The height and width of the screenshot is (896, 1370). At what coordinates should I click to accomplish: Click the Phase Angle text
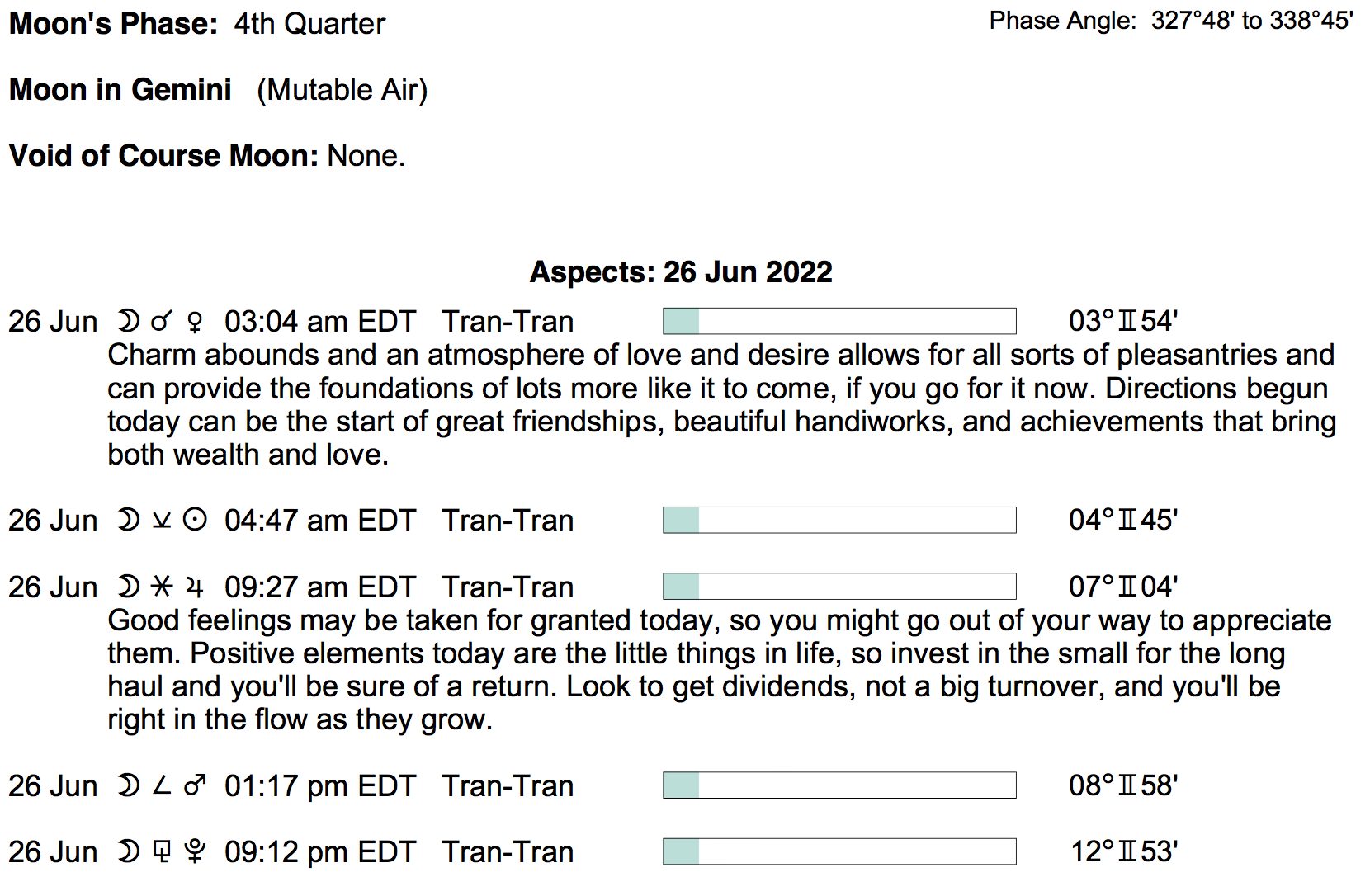(1170, 21)
